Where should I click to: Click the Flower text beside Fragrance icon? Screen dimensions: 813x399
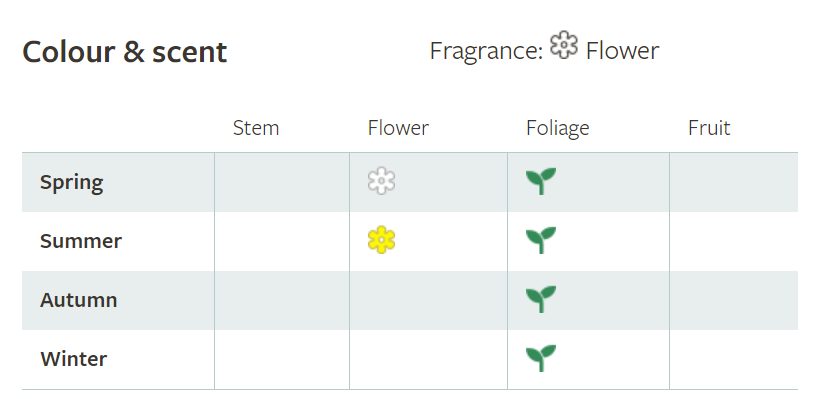pos(622,51)
